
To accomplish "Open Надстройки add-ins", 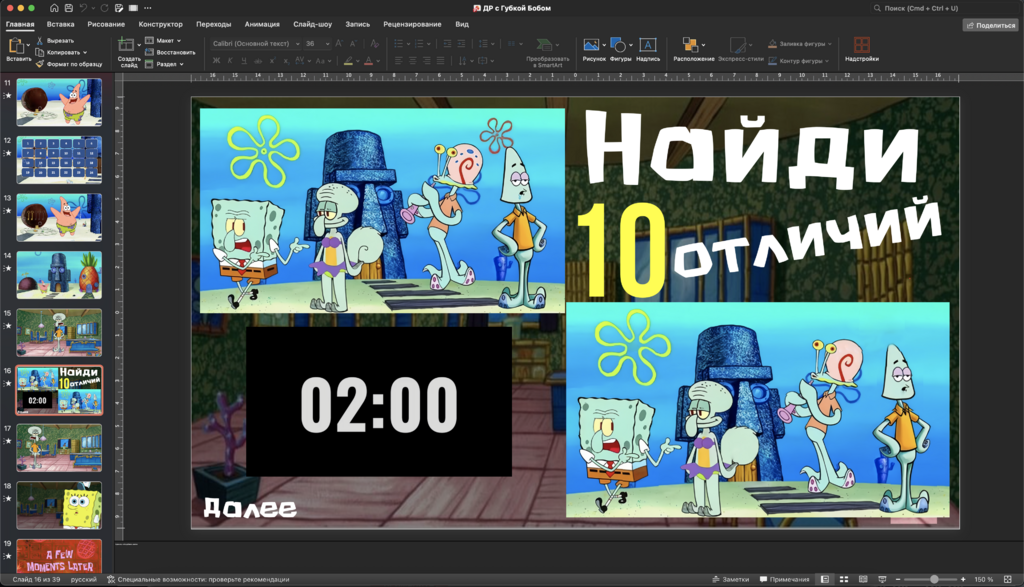I will point(861,45).
